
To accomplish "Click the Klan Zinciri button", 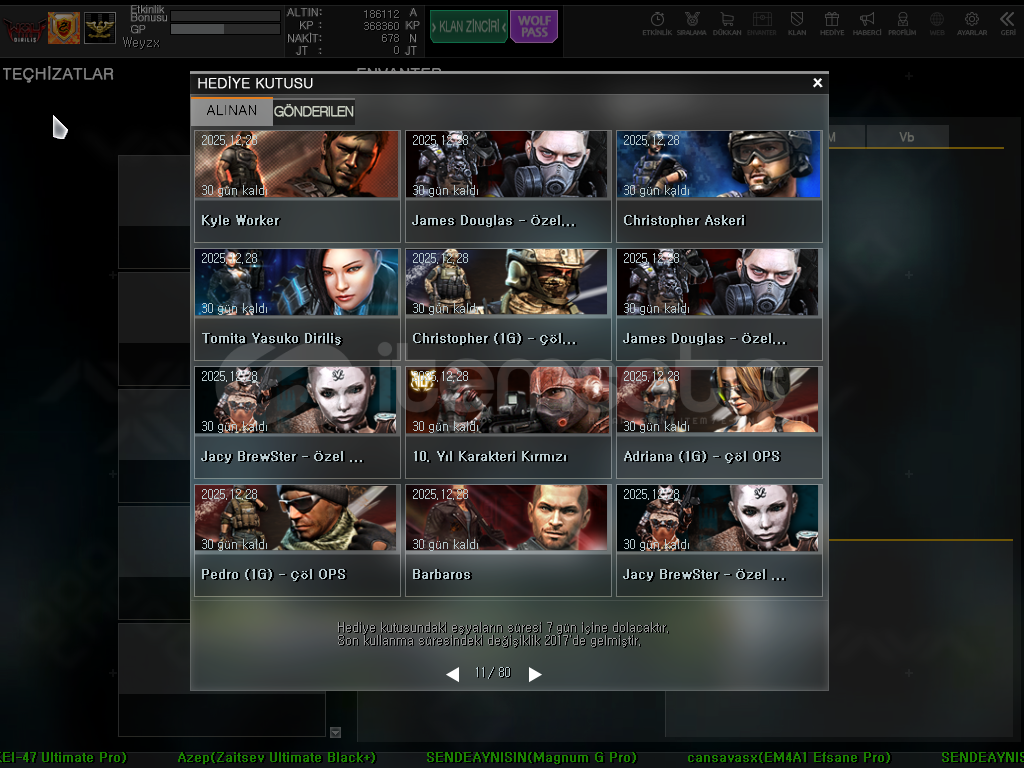I will 468,27.
